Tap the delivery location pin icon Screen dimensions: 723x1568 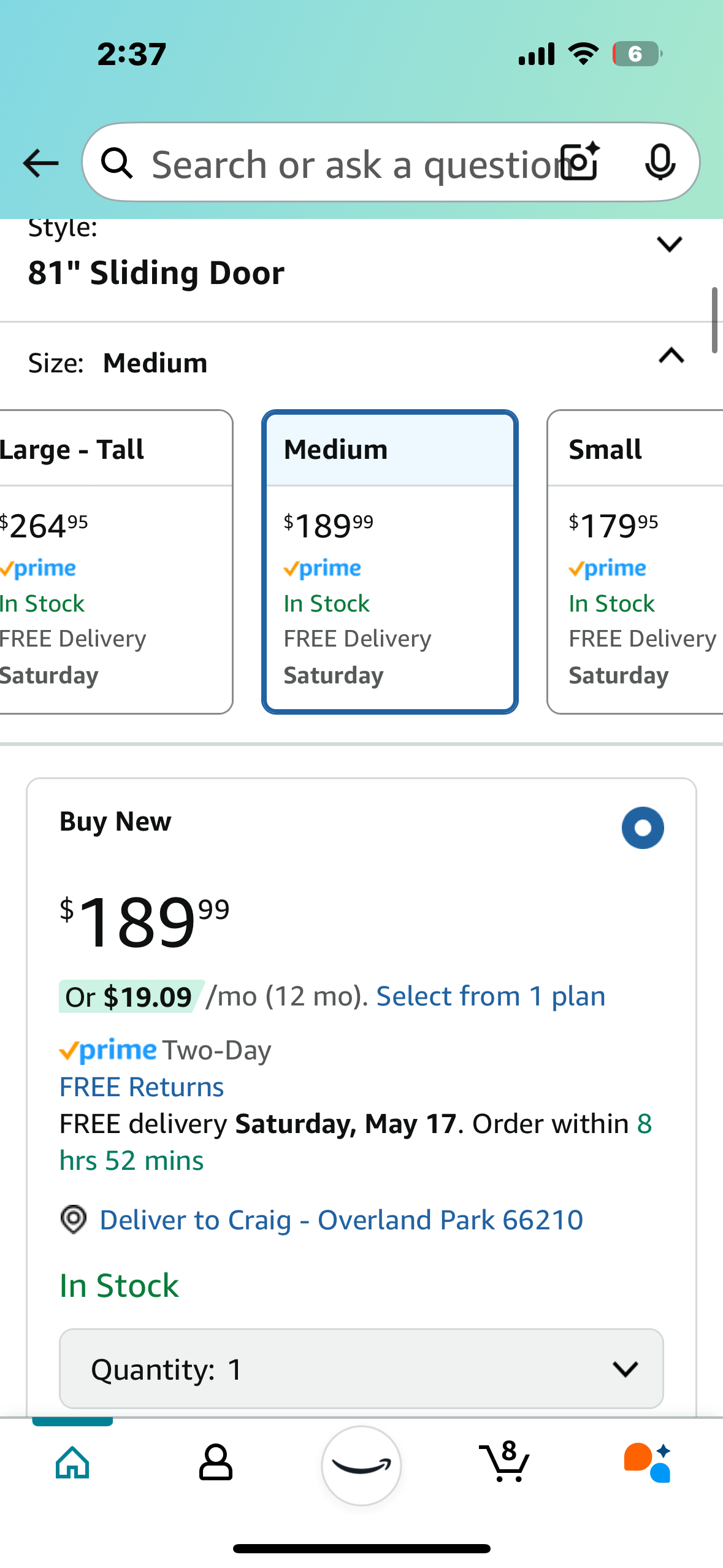tap(74, 1219)
